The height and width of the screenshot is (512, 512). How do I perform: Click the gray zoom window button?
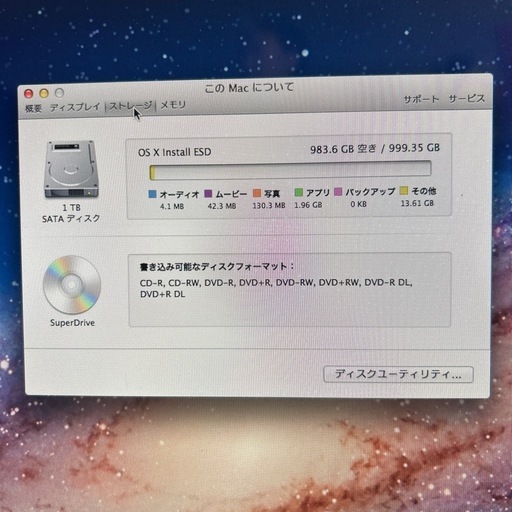(x=59, y=93)
